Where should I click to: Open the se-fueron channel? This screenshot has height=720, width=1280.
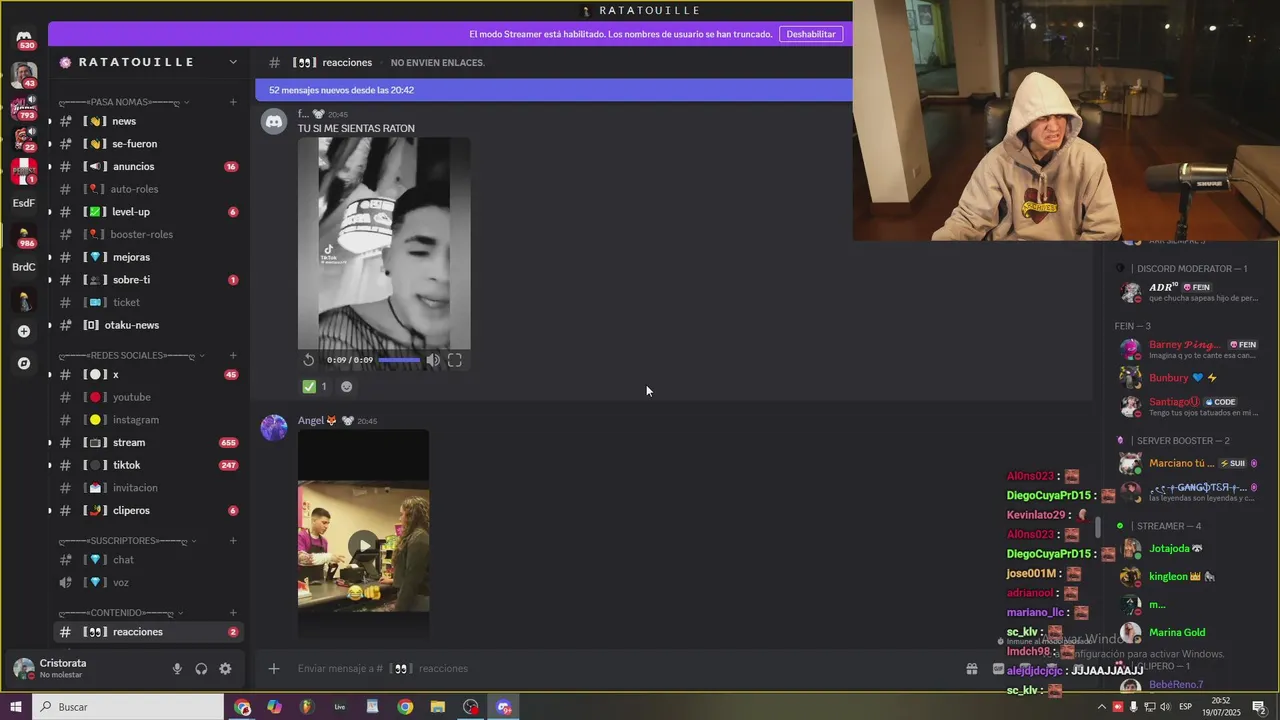[x=148, y=144]
